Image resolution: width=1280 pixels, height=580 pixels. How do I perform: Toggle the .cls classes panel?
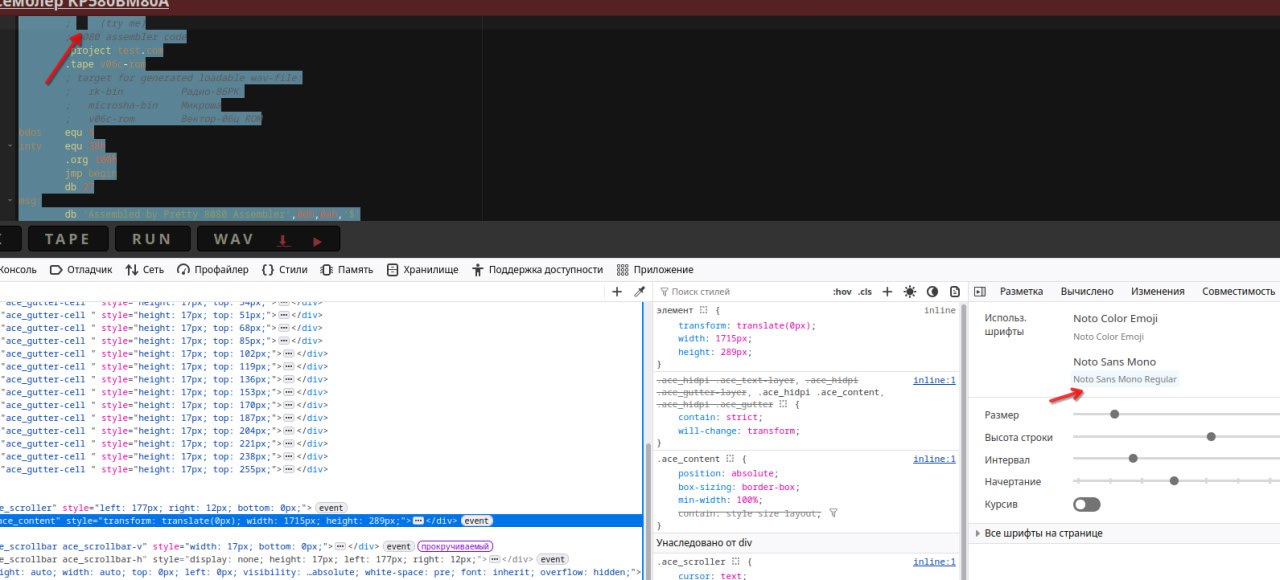(865, 292)
